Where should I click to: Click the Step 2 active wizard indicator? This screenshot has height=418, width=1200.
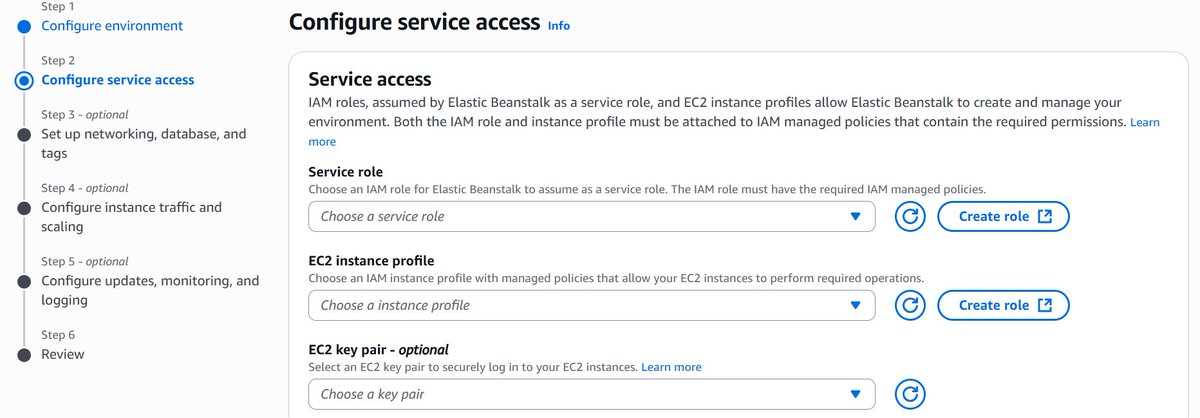tap(24, 80)
